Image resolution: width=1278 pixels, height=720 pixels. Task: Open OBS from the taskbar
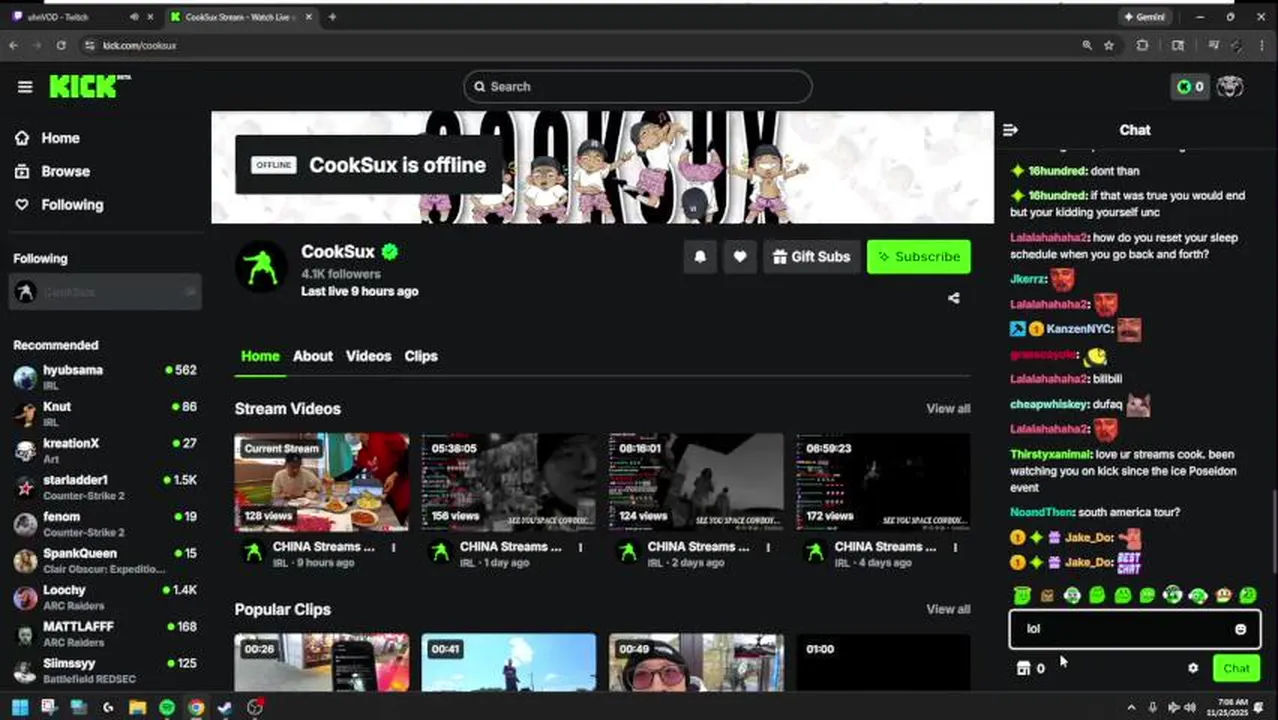(255, 708)
